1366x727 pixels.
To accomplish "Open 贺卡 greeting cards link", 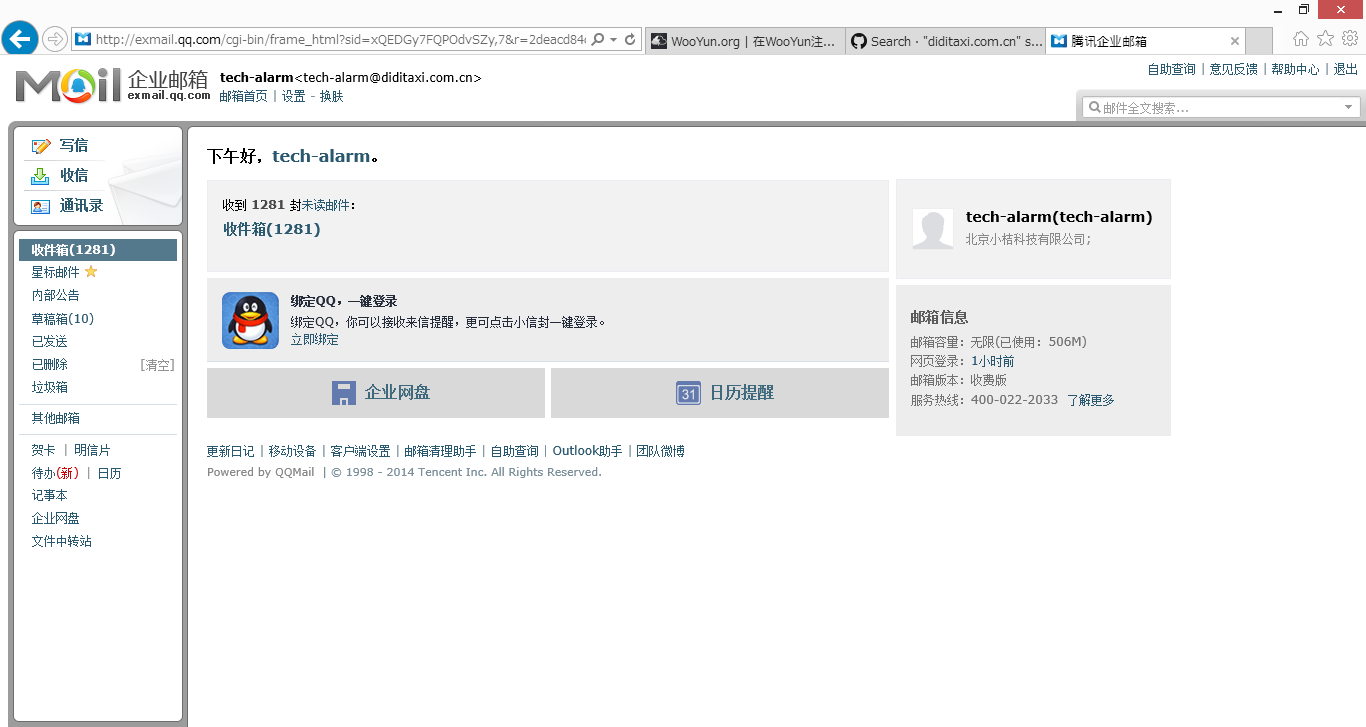I will (x=43, y=450).
